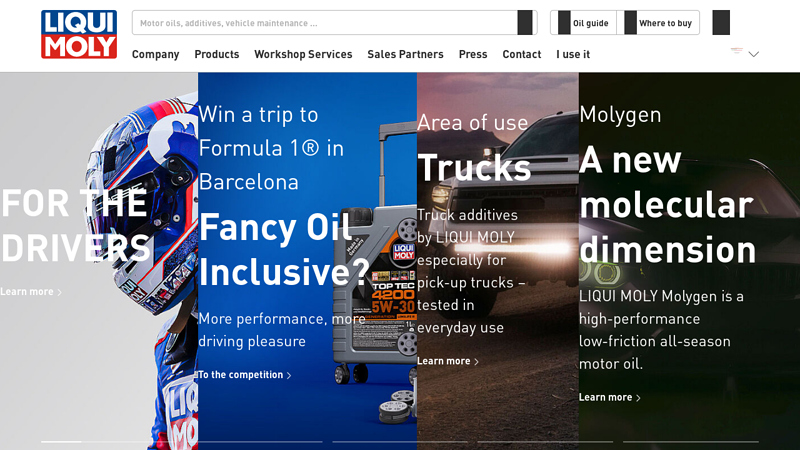Click the LIQUI MOLY logo
Image resolution: width=800 pixels, height=450 pixels.
[79, 34]
